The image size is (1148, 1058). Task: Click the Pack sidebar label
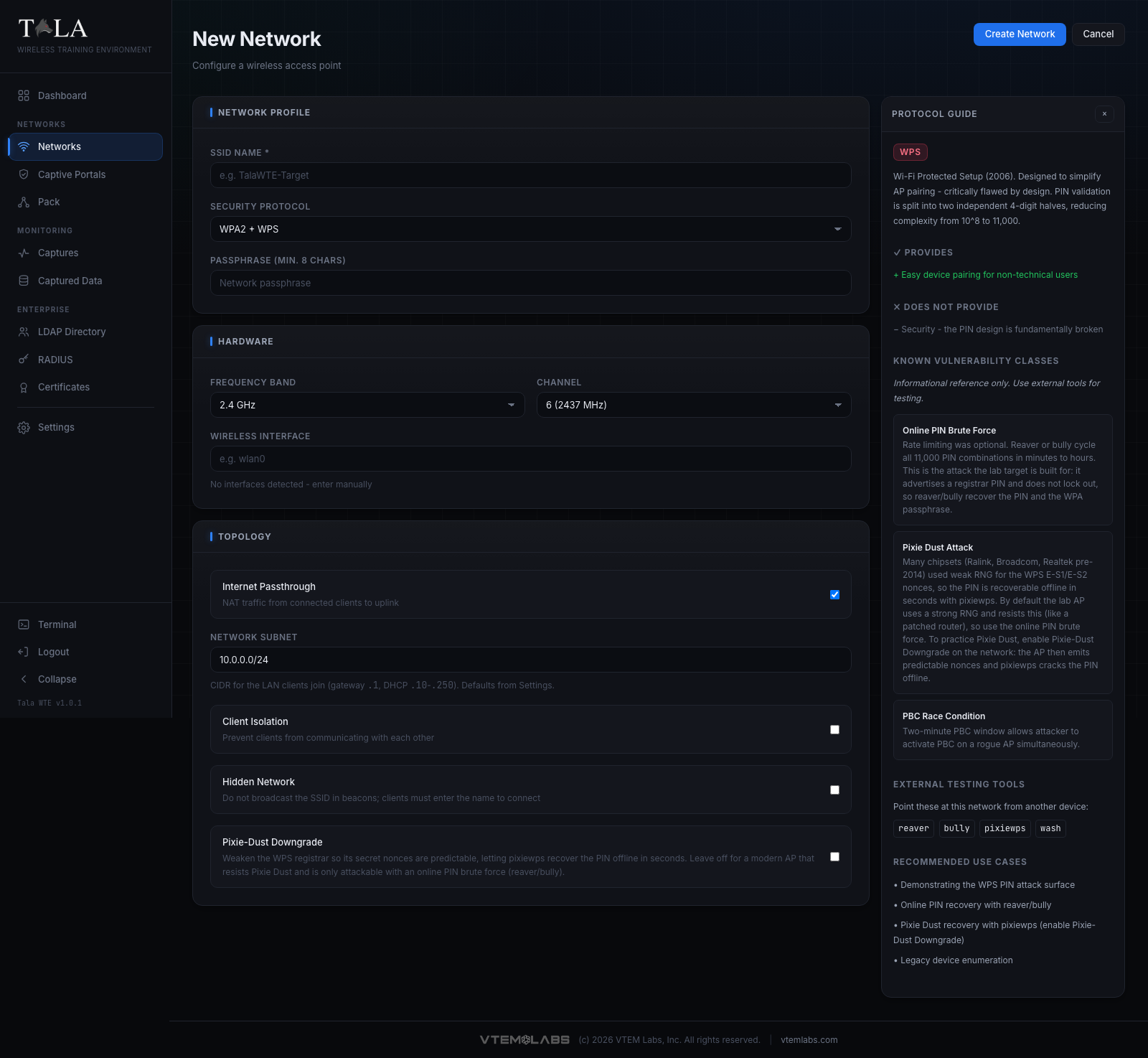[49, 202]
